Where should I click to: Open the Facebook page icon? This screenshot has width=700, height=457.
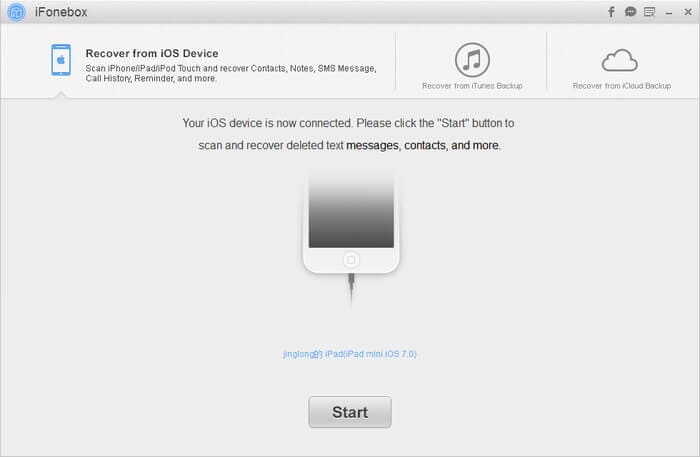tap(611, 12)
